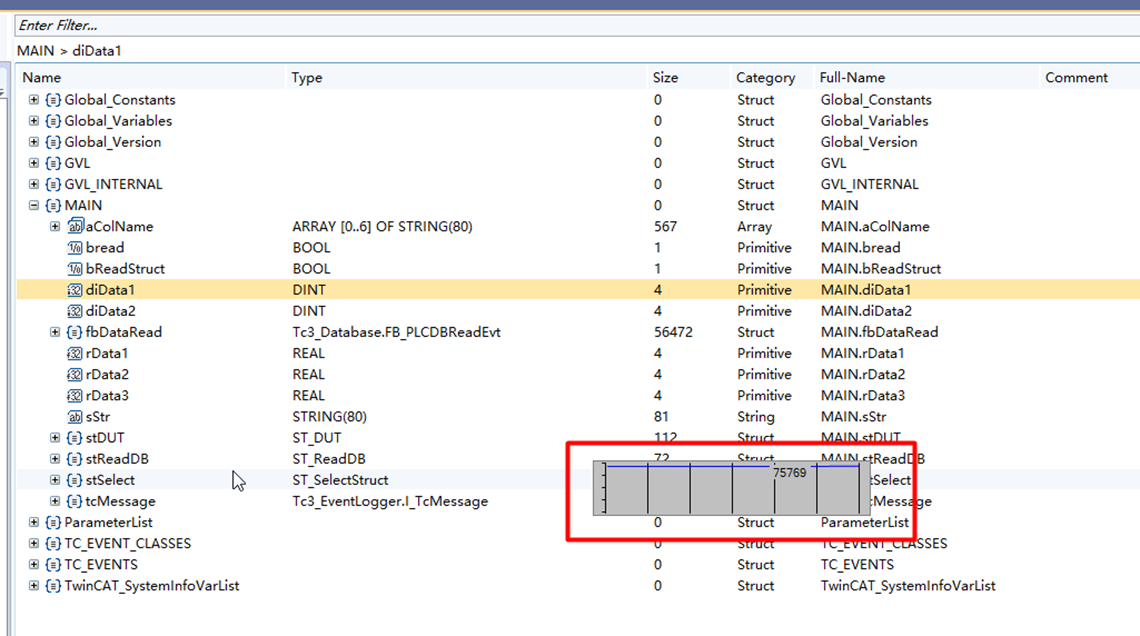1140x636 pixels.
Task: Click the type 'ARRAY [0..6] OF STRING(80)'
Action: tap(382, 226)
